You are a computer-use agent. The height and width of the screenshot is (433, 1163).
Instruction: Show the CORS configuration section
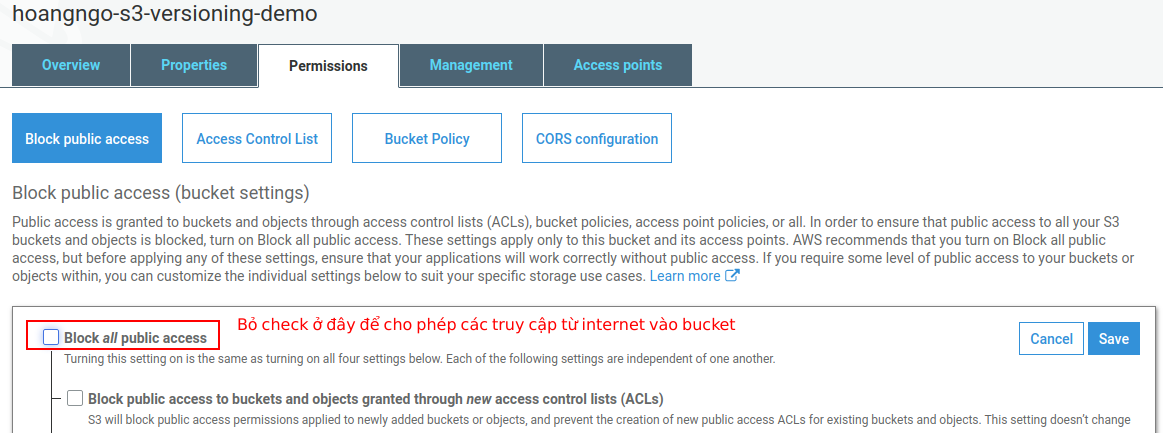click(597, 139)
